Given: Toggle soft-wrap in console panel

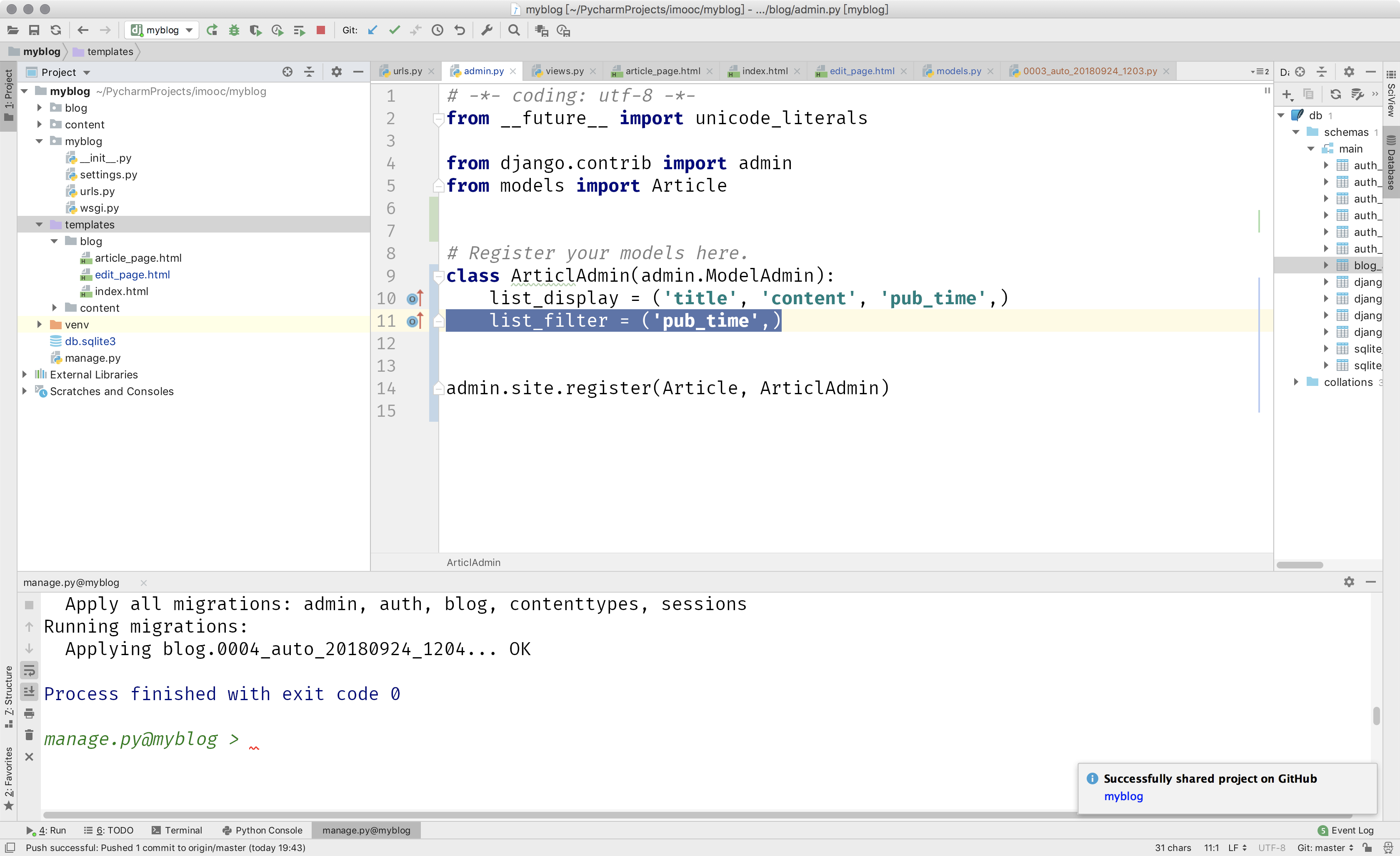Looking at the screenshot, I should pos(30,670).
